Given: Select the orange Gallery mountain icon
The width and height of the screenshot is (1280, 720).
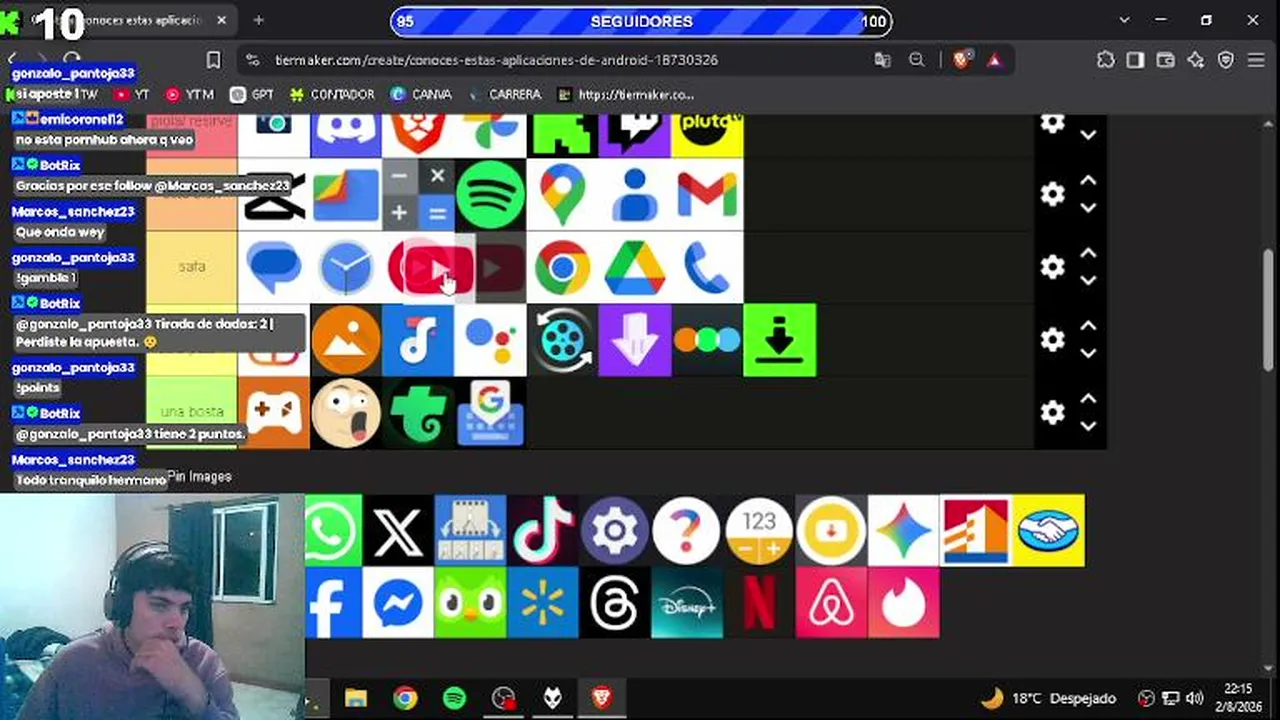Looking at the screenshot, I should pyautogui.click(x=346, y=340).
